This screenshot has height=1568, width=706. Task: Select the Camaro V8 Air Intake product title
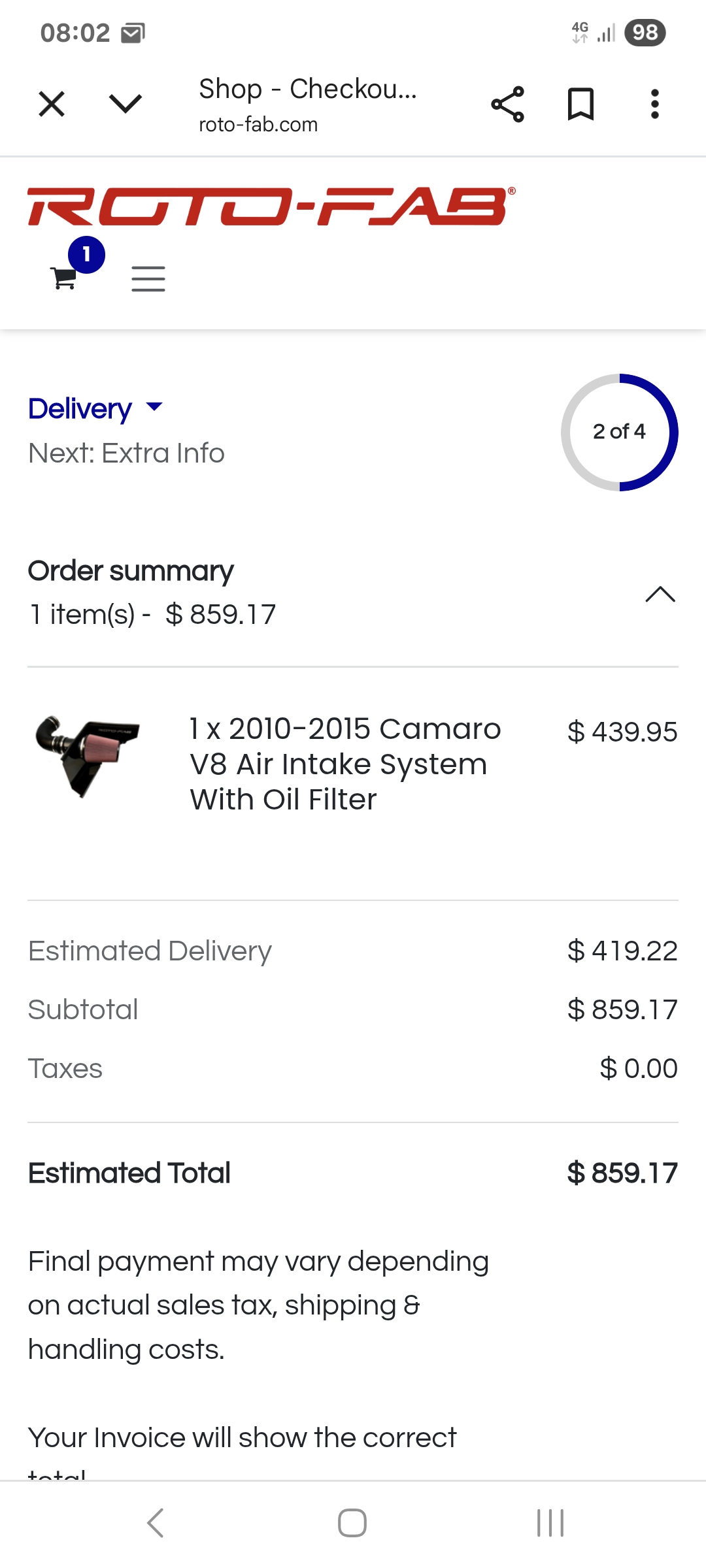tap(345, 764)
